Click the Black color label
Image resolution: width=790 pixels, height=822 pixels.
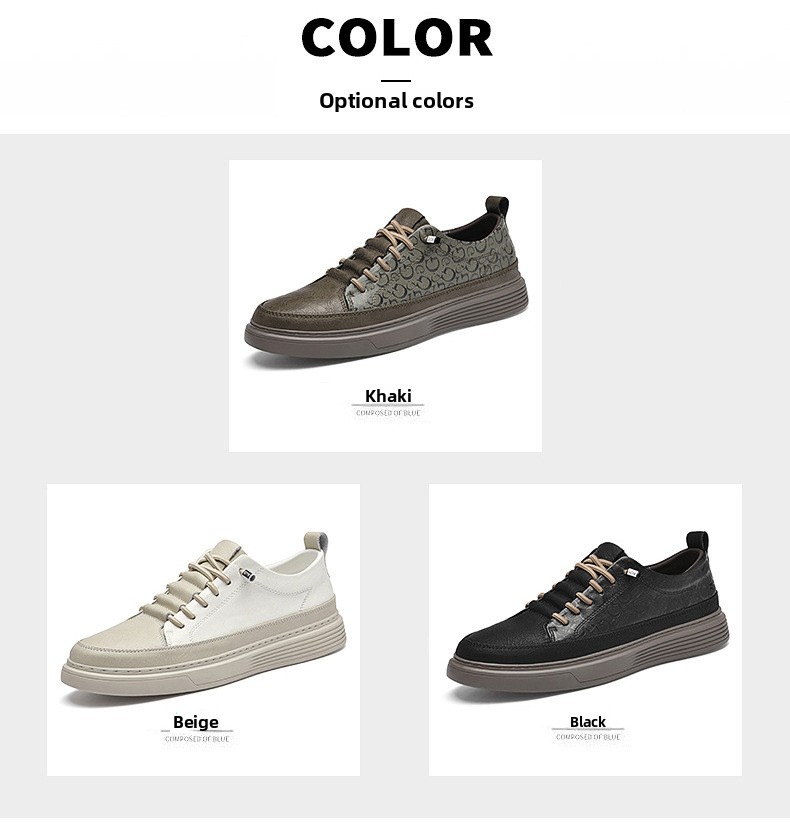(x=588, y=722)
